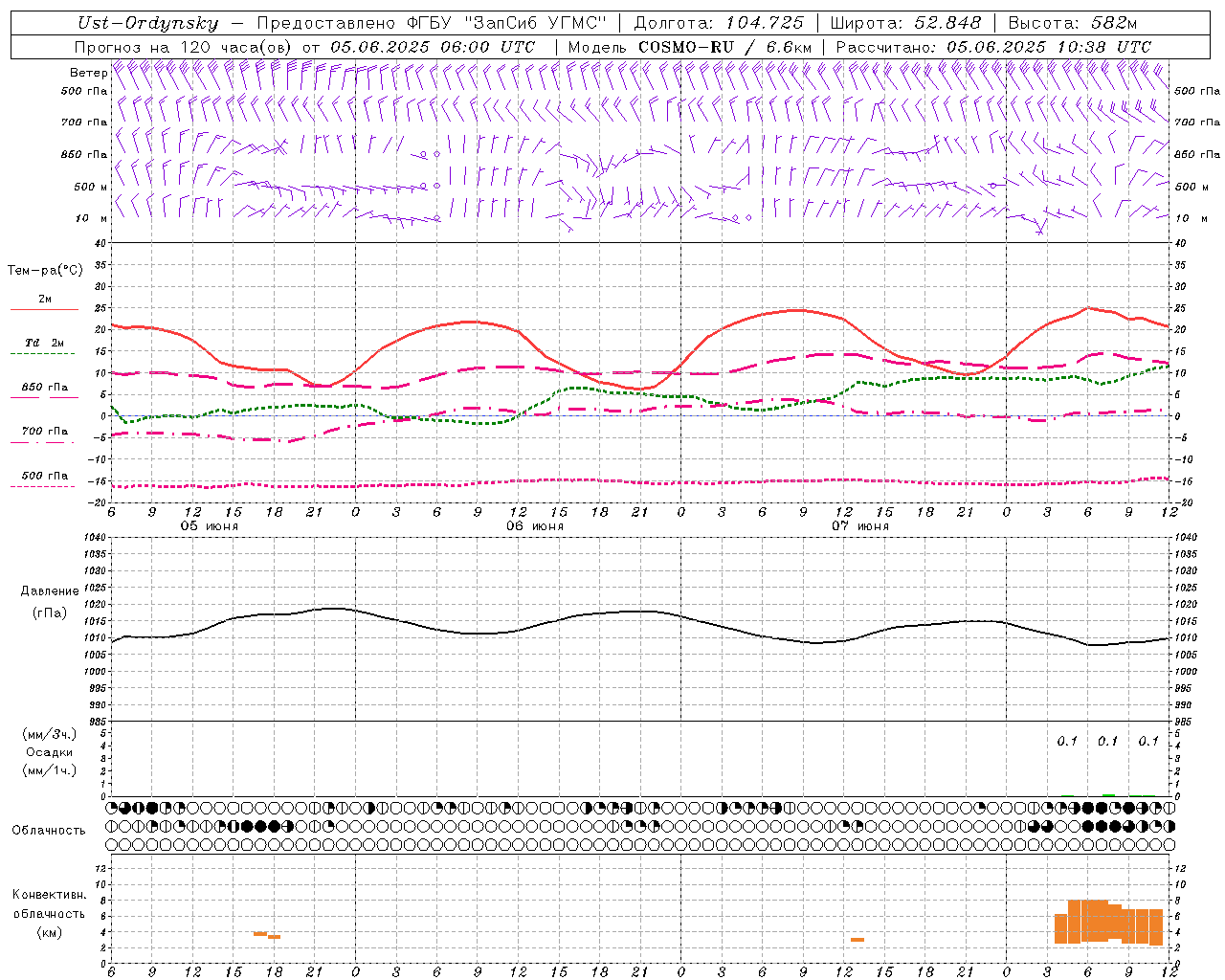Viewport: 1225px width, 980px height.
Task: Click the orange convective bars on 05 June evening
Action: pyautogui.click(x=267, y=935)
